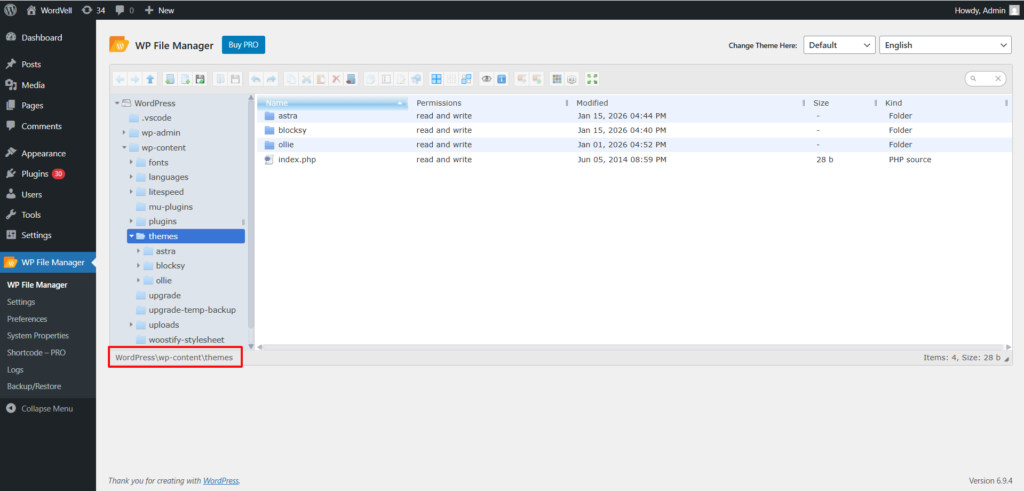Click the redo arrow in the file toolbar
The width and height of the screenshot is (1024, 491).
(x=271, y=79)
